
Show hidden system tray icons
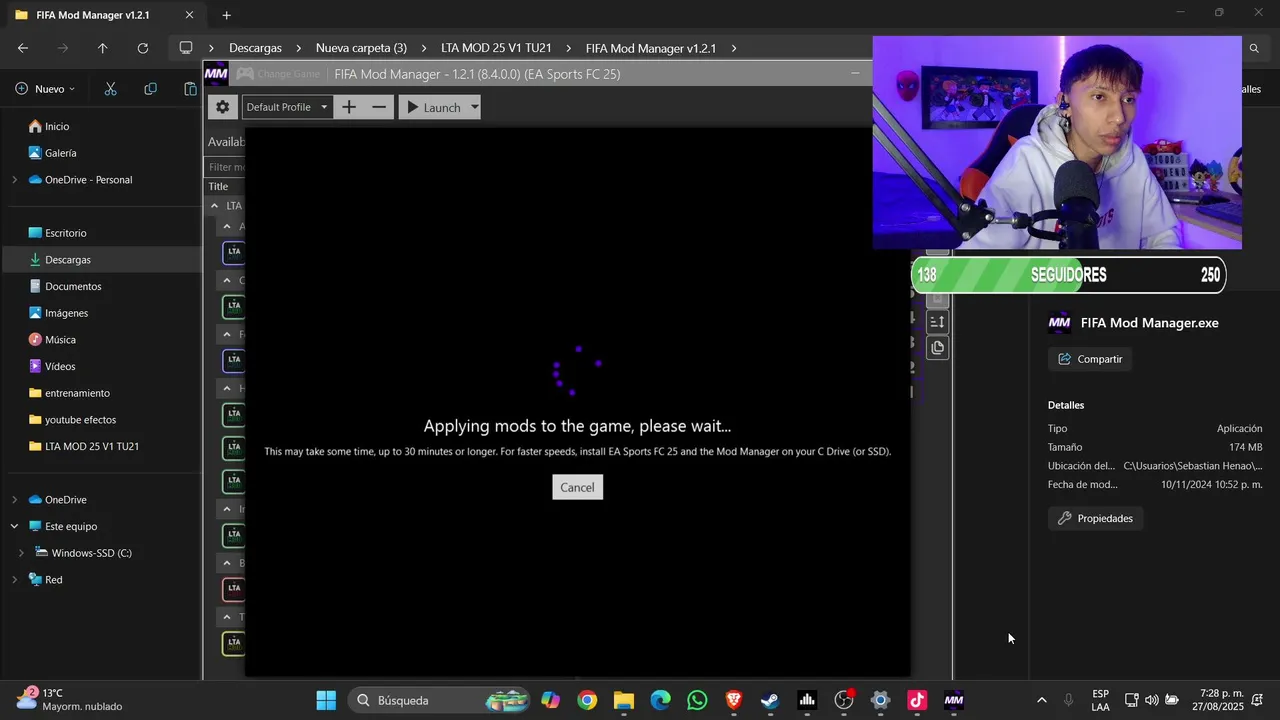[1041, 700]
